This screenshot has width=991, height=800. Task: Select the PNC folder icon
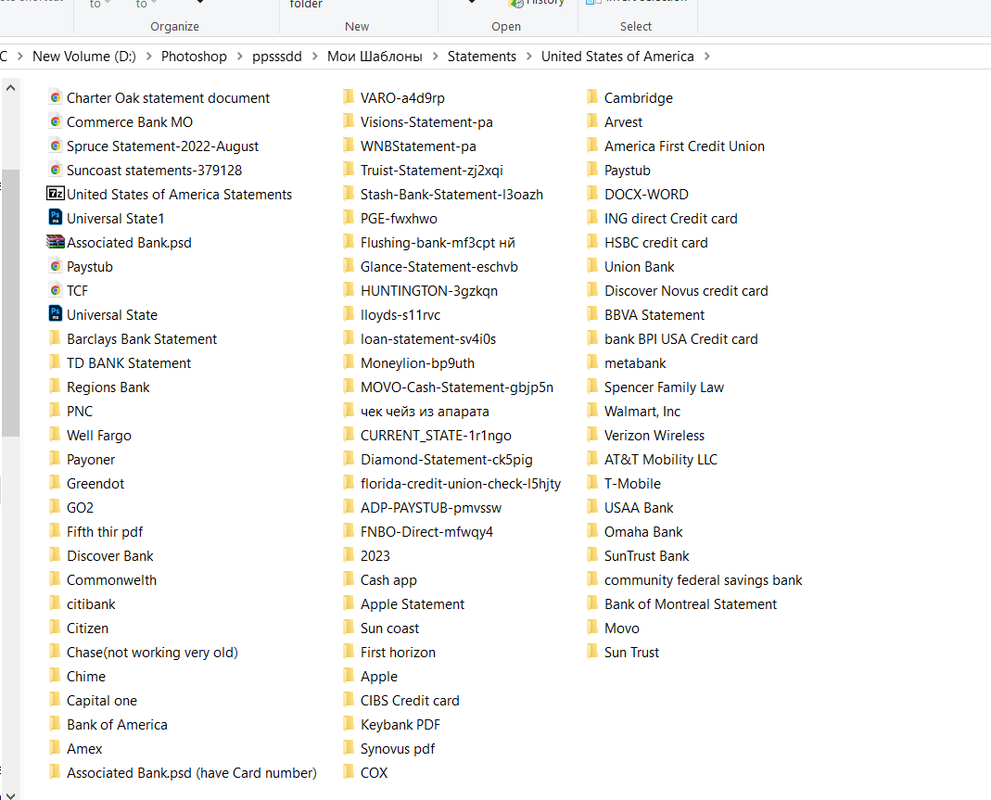click(x=55, y=410)
